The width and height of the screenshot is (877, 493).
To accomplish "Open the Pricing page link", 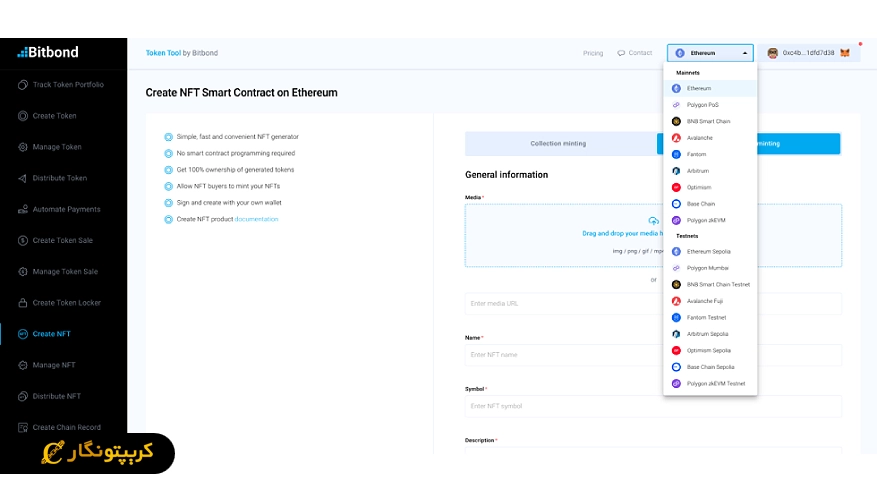I will tap(593, 53).
